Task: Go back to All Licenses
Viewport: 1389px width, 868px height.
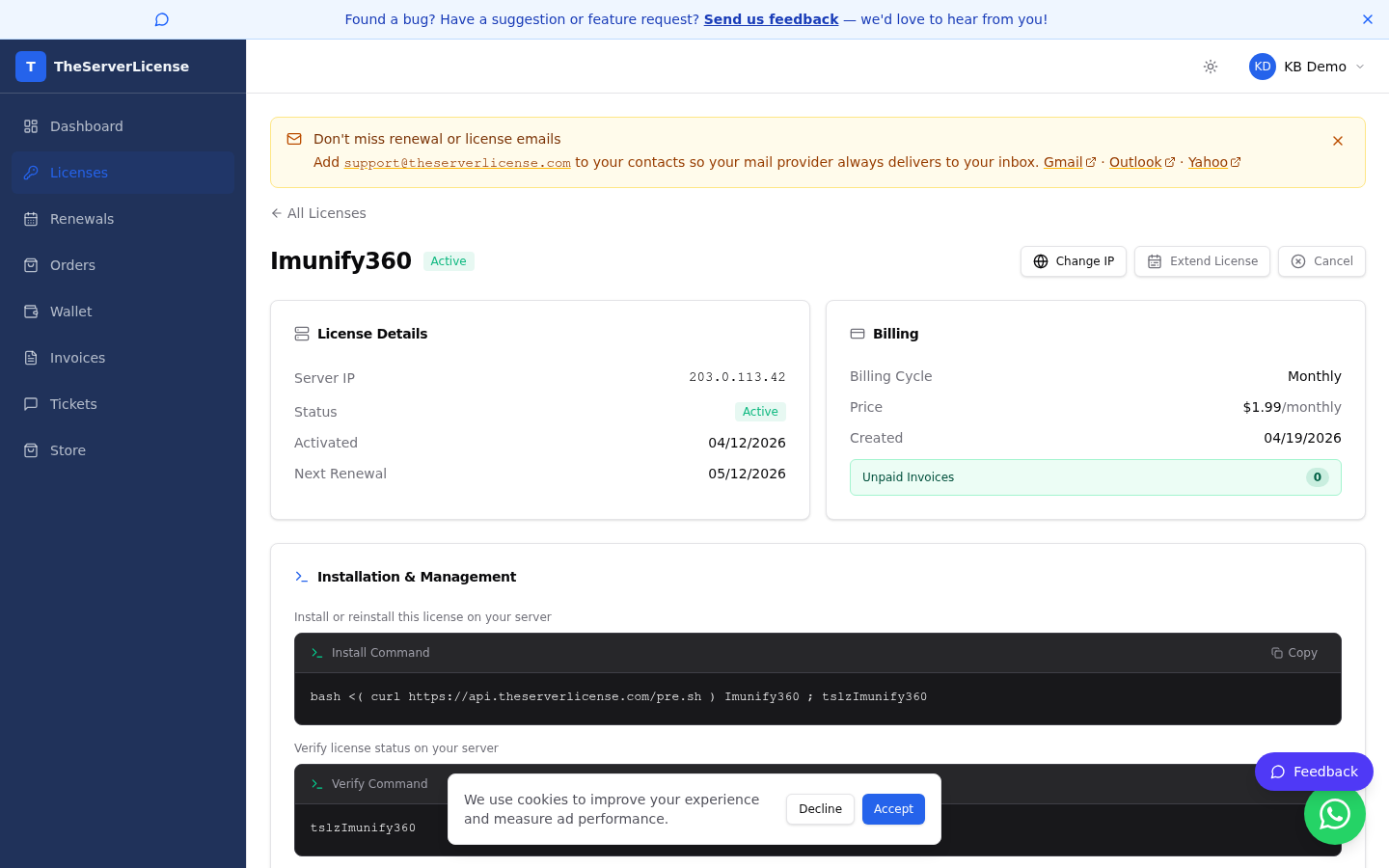Action: point(318,213)
